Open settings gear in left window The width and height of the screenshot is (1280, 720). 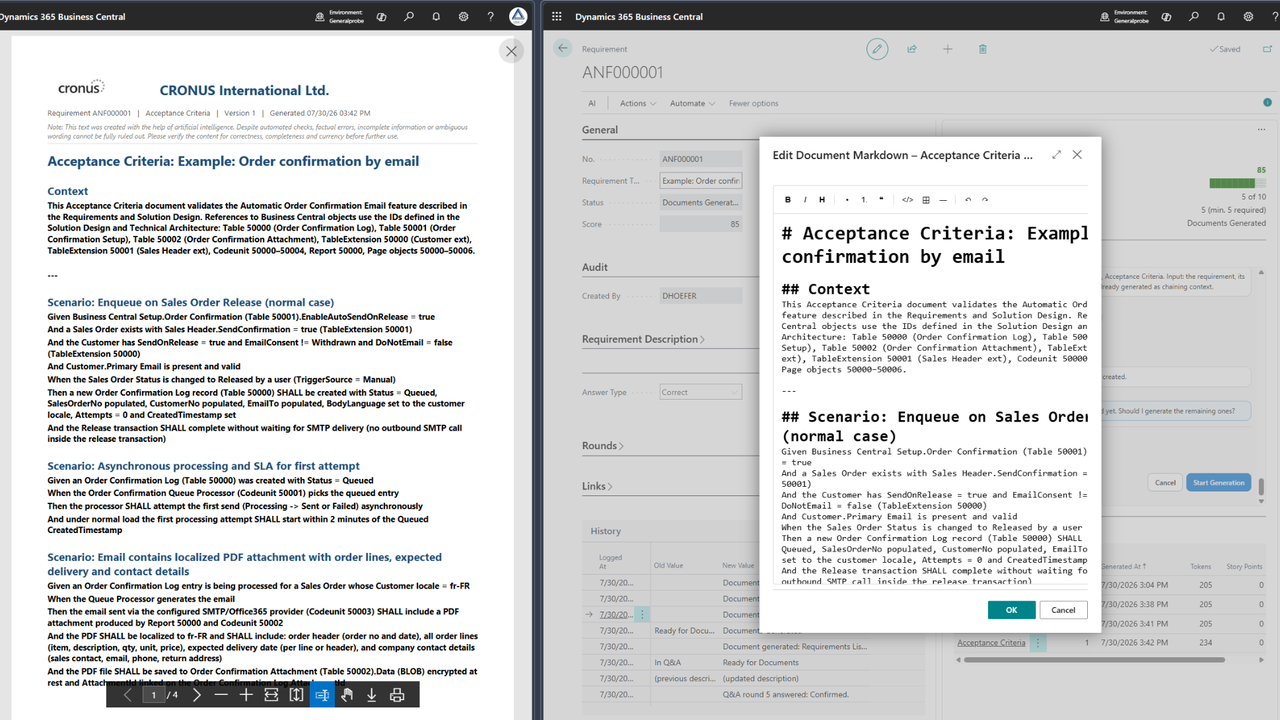tap(463, 16)
